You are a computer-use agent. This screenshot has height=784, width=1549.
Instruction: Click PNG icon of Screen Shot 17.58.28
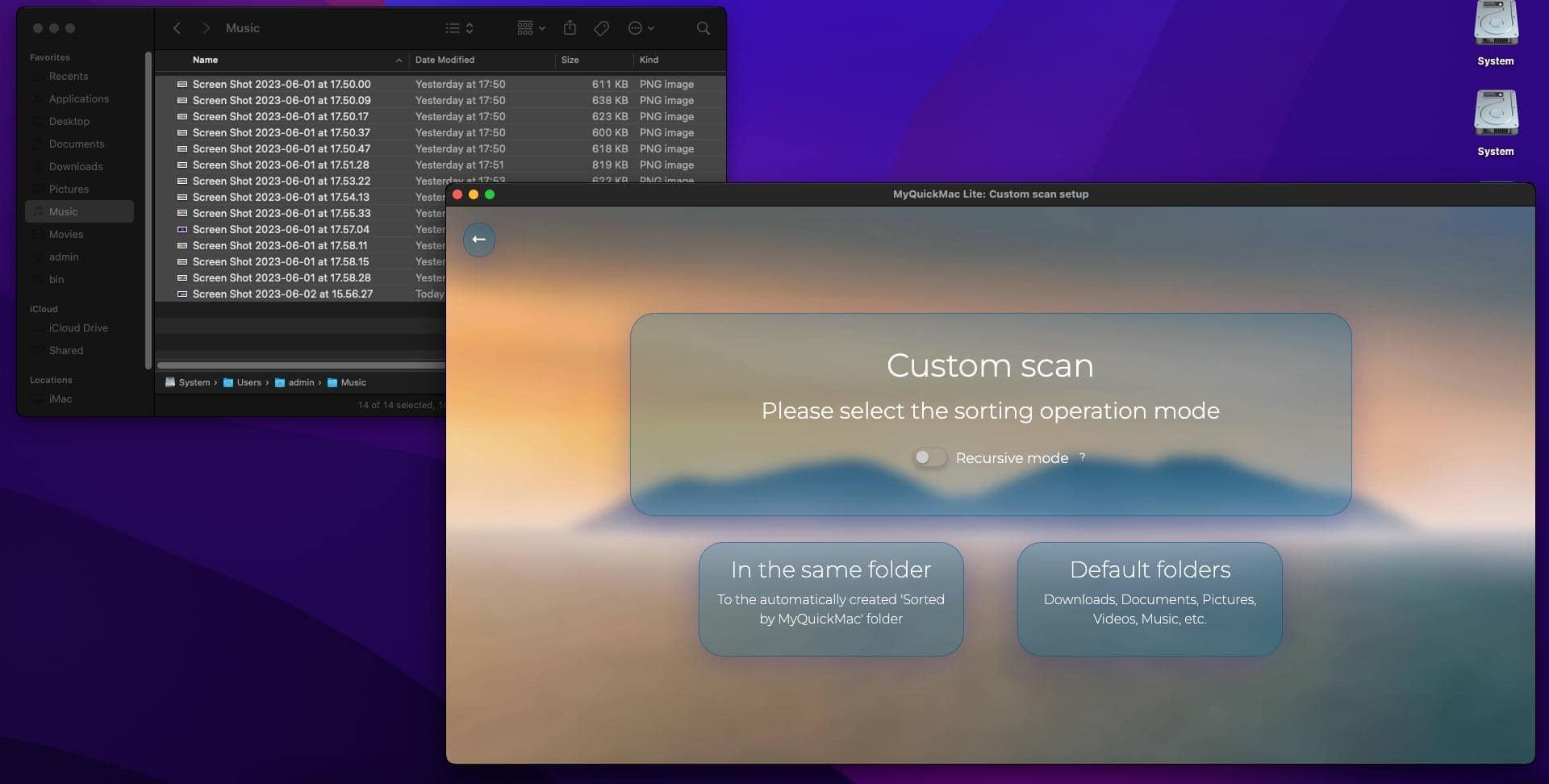pos(182,277)
